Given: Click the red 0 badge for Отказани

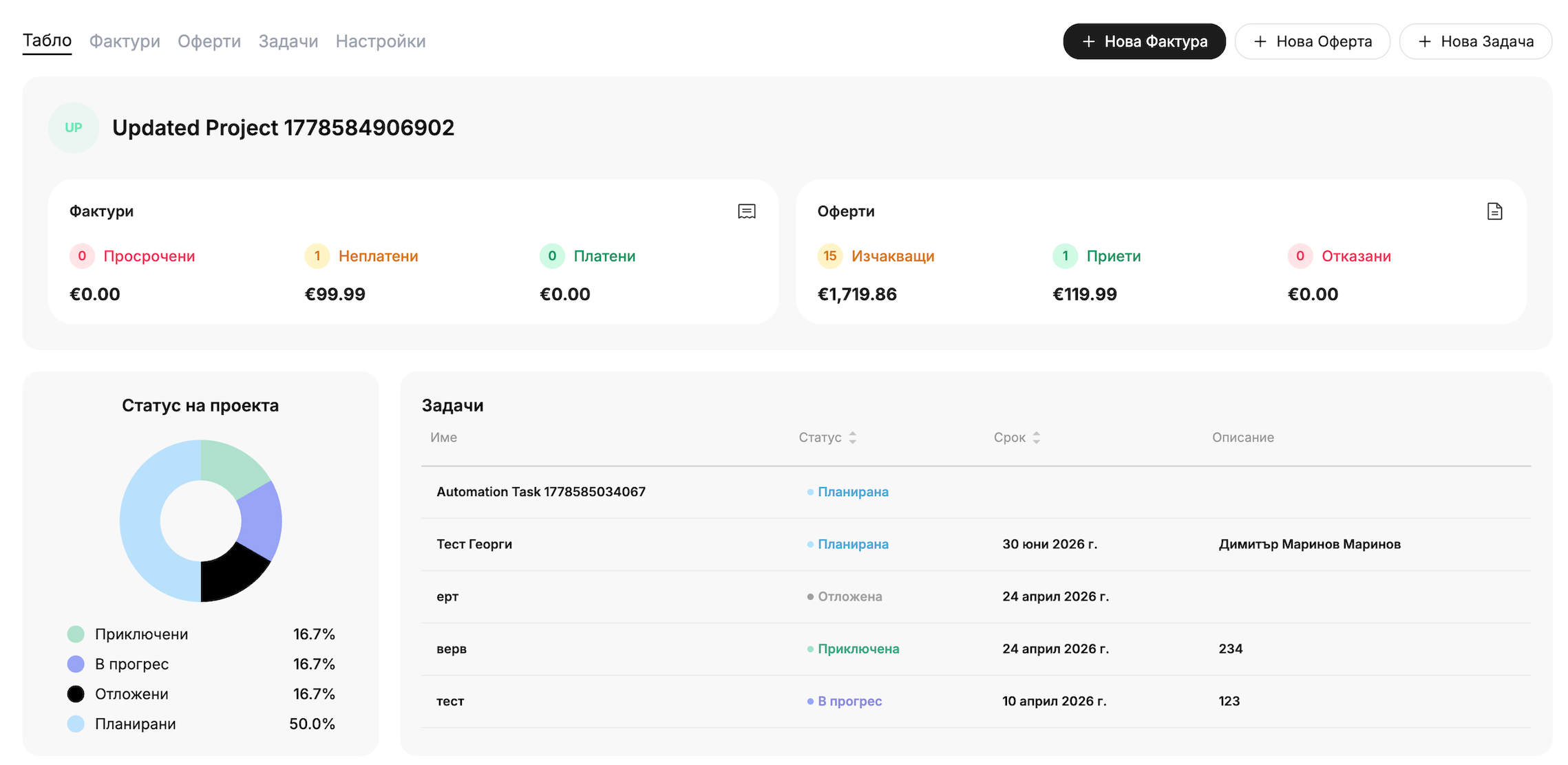Looking at the screenshot, I should click(x=1300, y=256).
